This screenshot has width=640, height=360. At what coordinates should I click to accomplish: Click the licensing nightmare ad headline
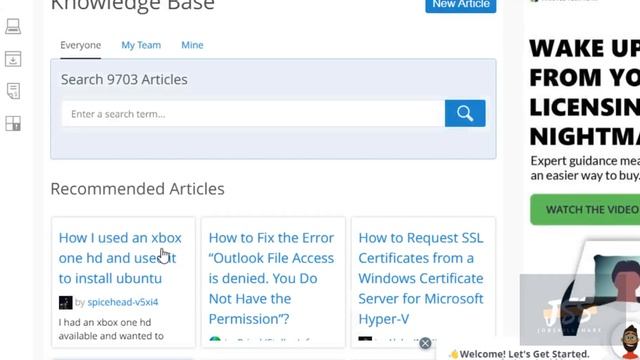click(x=584, y=92)
